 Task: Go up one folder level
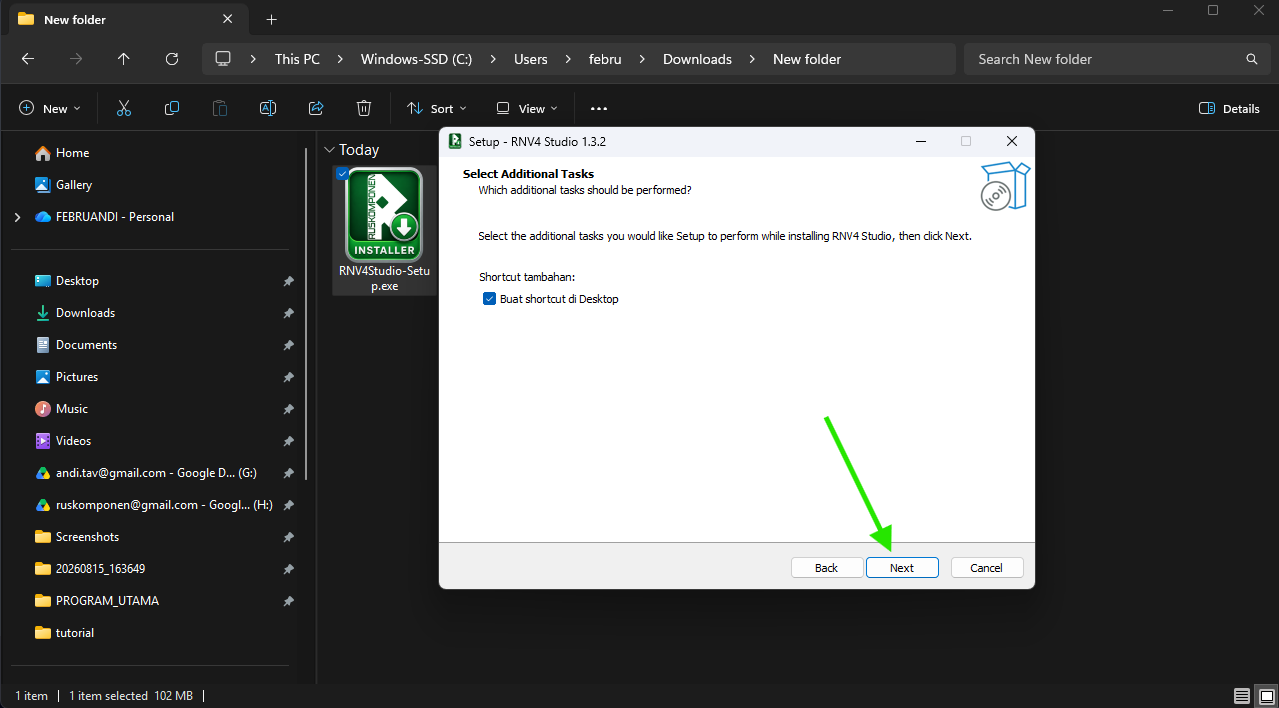[124, 59]
